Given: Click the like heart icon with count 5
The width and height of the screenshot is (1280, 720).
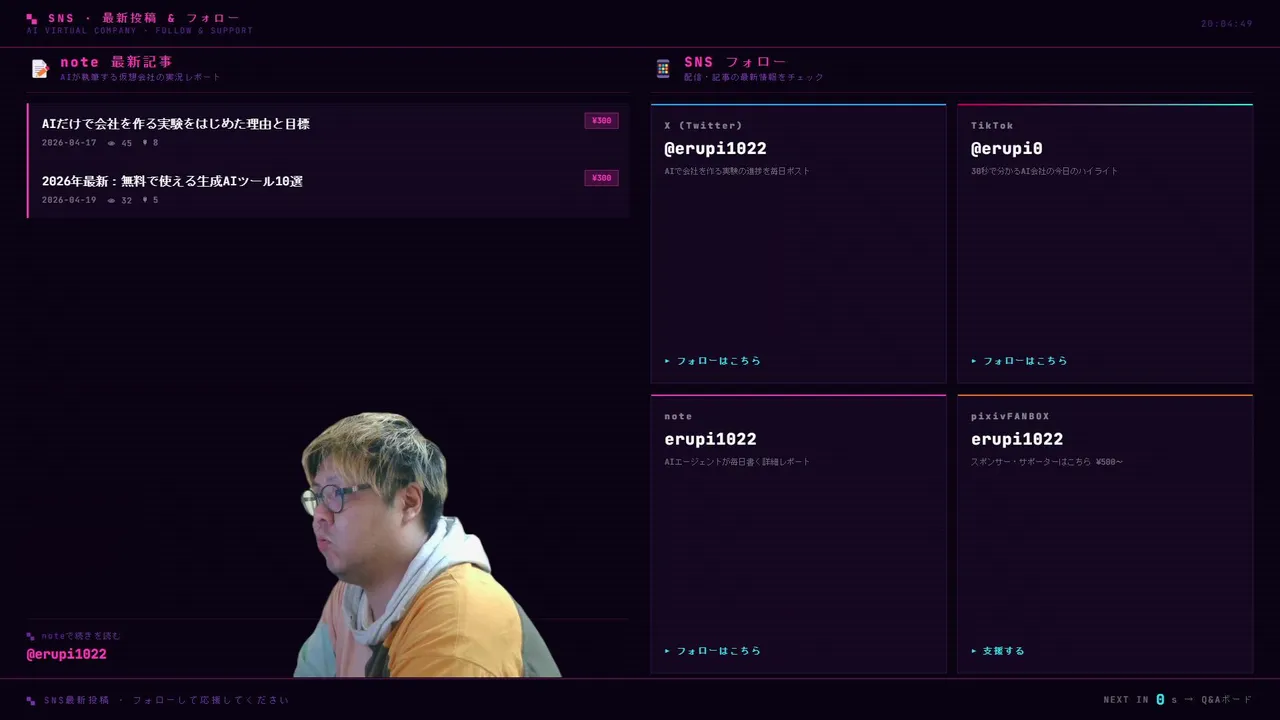Looking at the screenshot, I should (x=145, y=200).
